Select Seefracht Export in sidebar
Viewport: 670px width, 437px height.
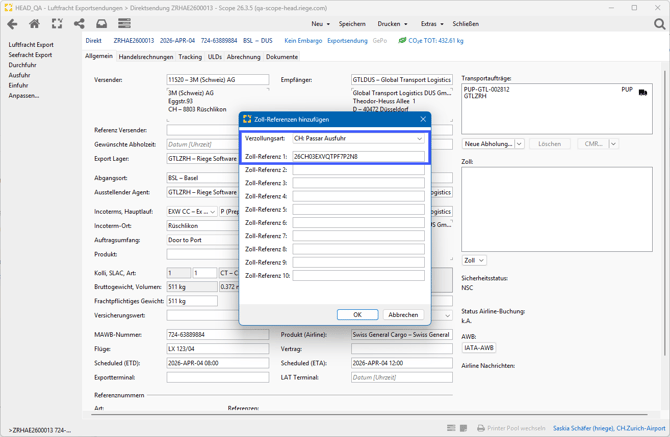coord(30,55)
